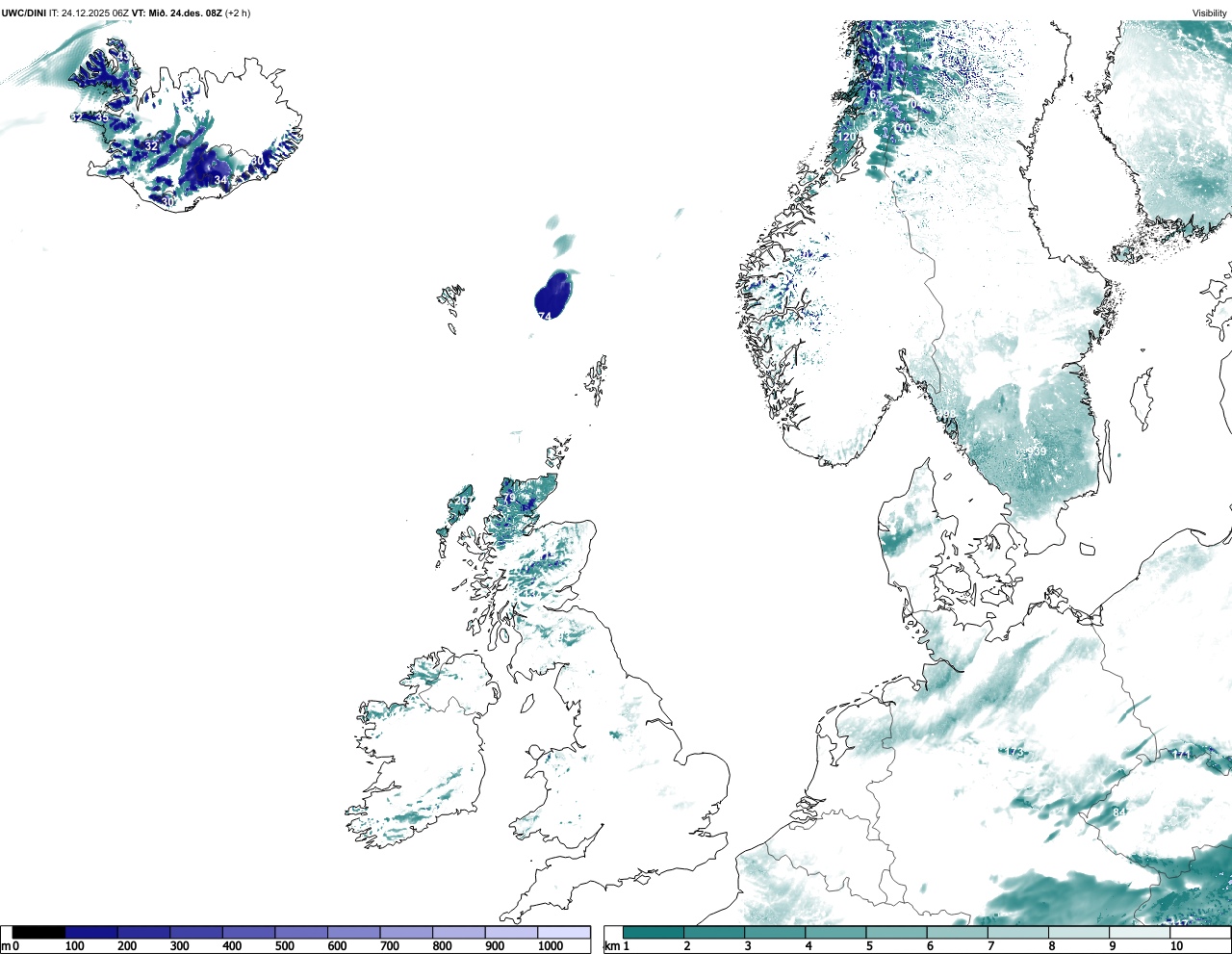
Task: Click the 'km' unit label of the legend
Action: 610,946
